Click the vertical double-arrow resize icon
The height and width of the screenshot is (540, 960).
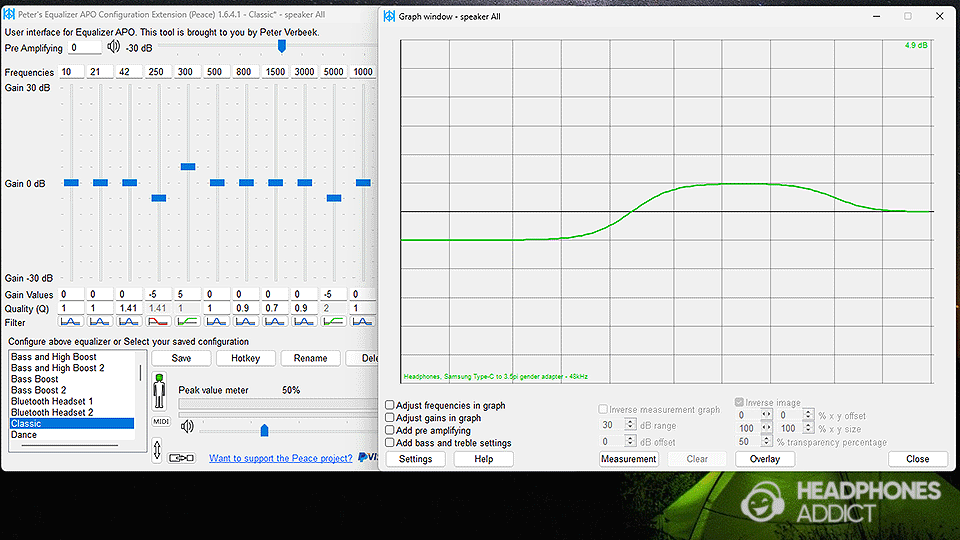click(x=157, y=450)
